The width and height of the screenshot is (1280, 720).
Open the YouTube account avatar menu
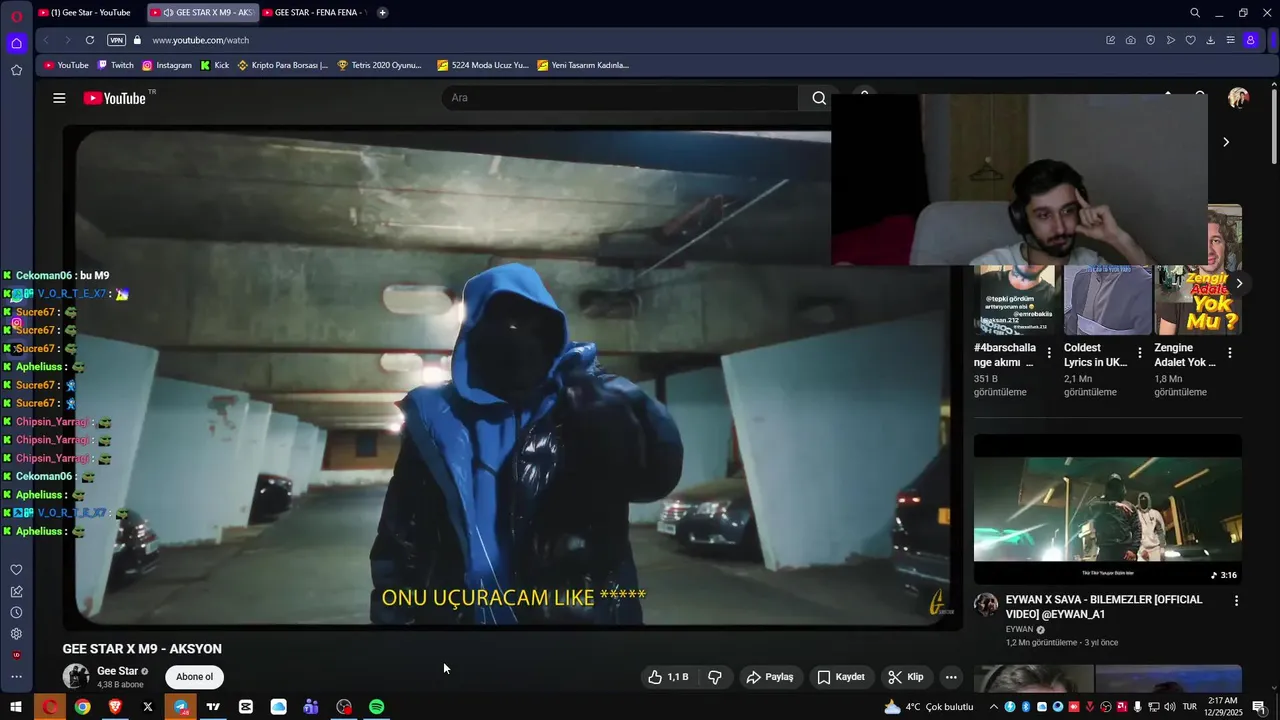pos(1238,98)
